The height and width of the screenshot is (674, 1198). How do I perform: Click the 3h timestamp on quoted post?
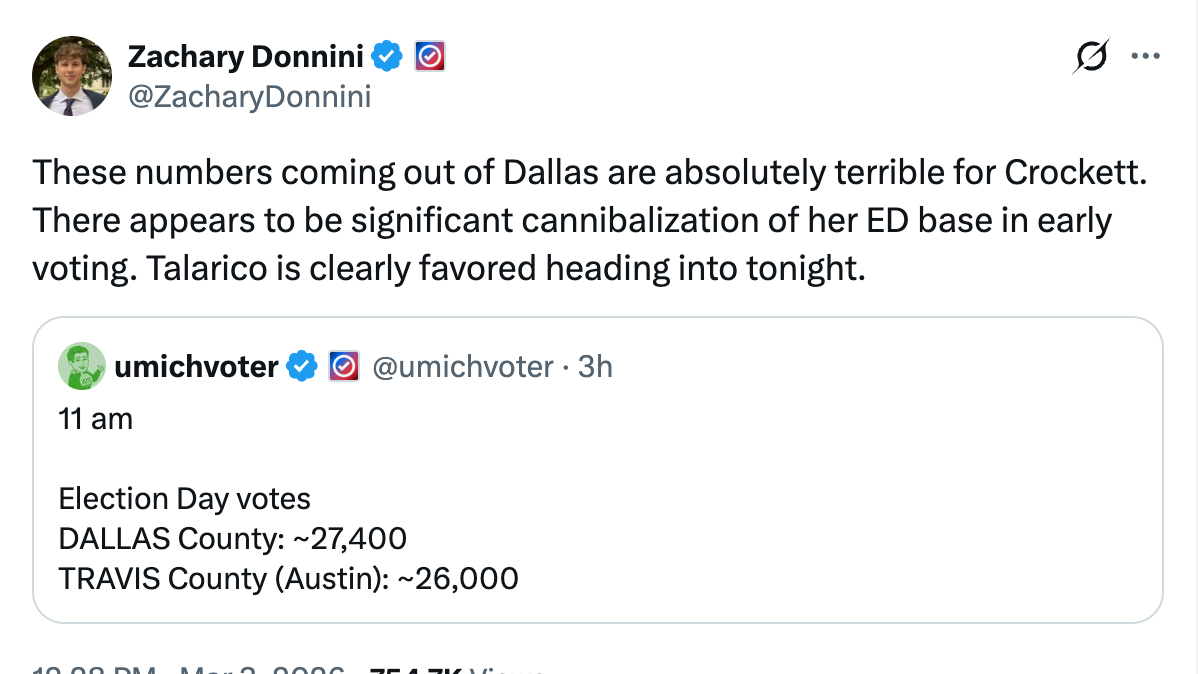595,367
